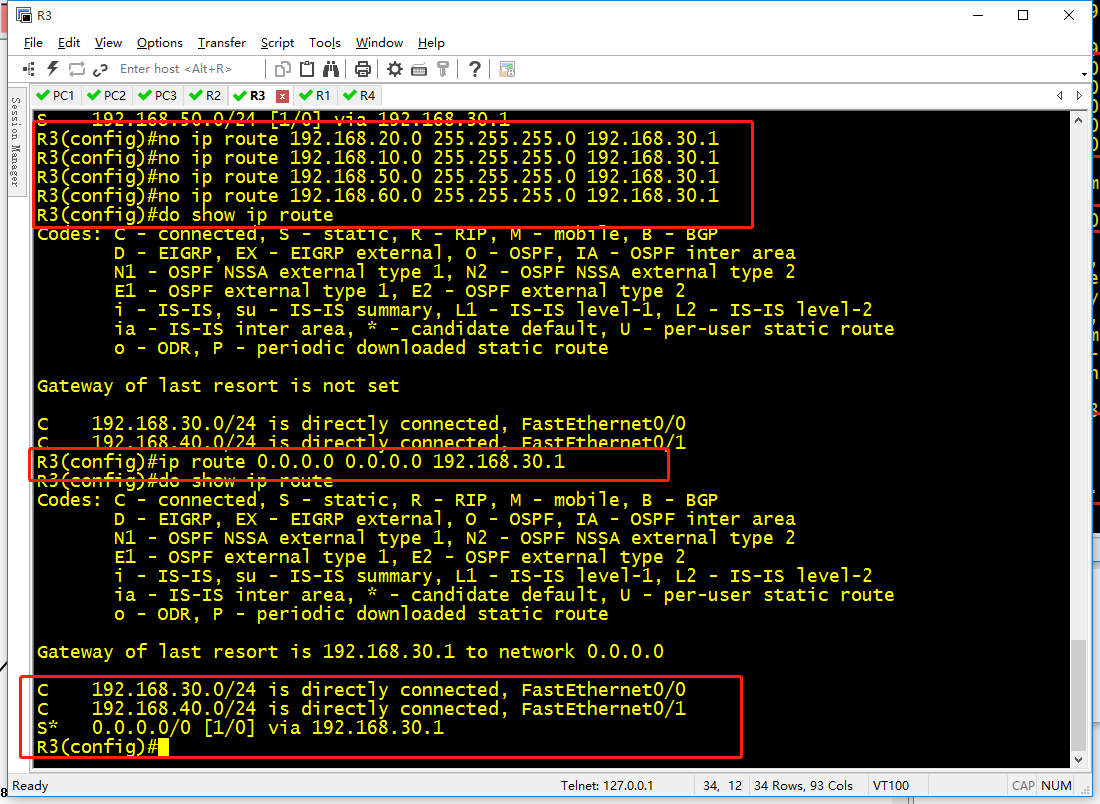1100x804 pixels.
Task: Click the 'VT100' status bar entry
Action: pyautogui.click(x=891, y=786)
